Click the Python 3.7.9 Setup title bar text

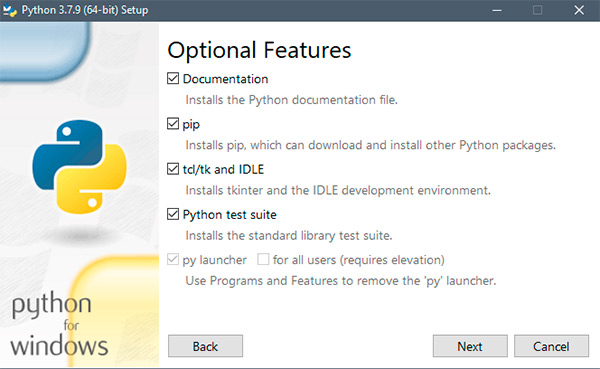tap(85, 10)
